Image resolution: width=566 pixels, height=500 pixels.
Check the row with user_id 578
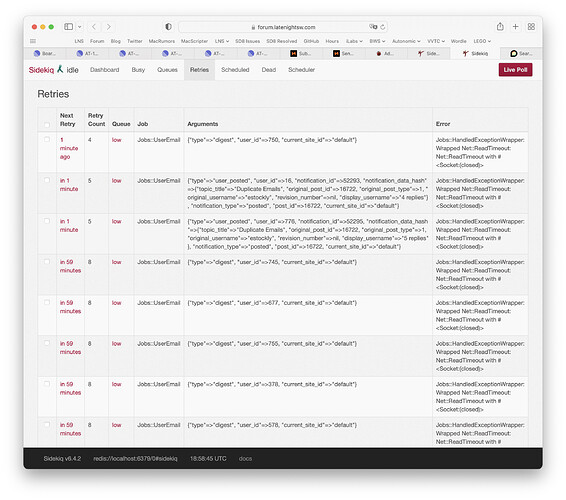[47, 425]
